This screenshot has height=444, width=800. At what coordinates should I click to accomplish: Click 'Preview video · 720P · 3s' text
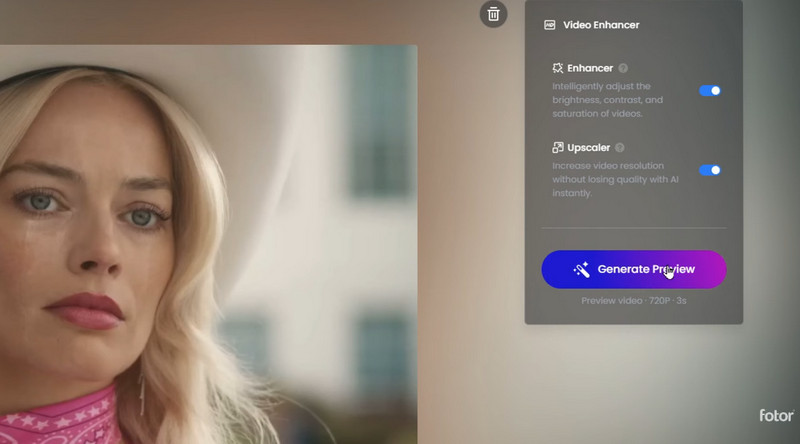tap(634, 301)
